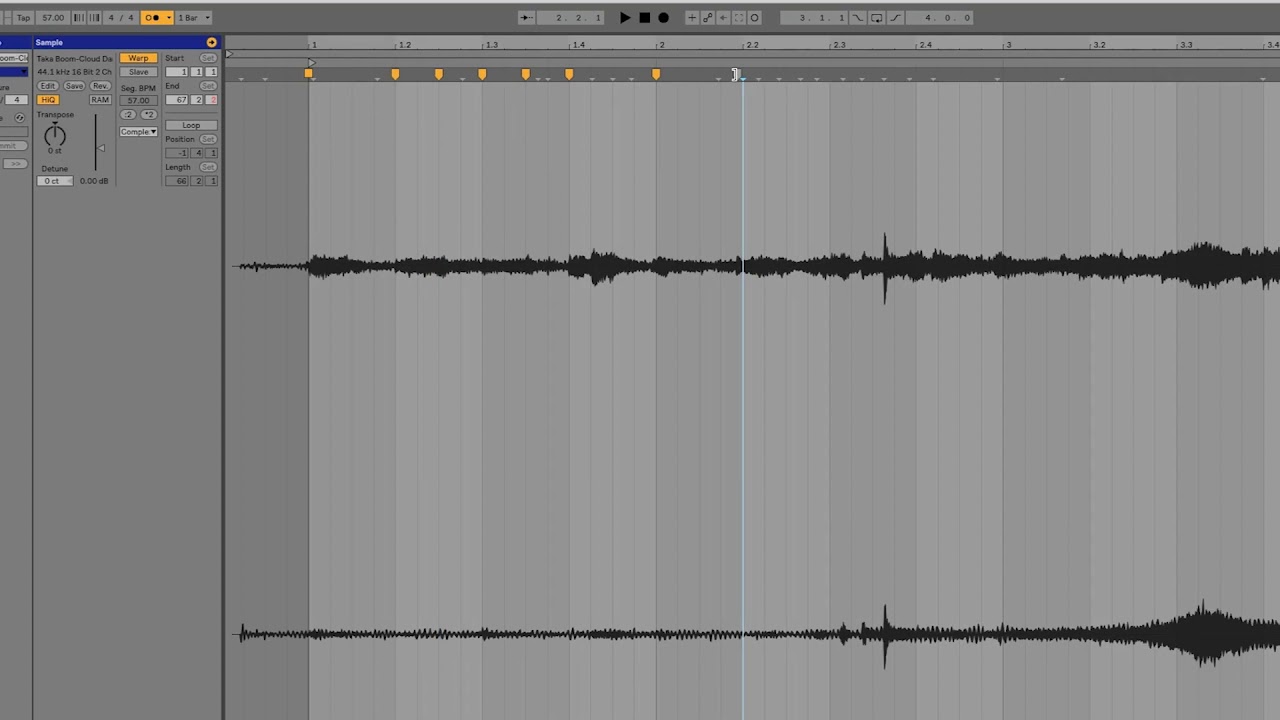
Task: Click the Set button next to End
Action: point(208,86)
